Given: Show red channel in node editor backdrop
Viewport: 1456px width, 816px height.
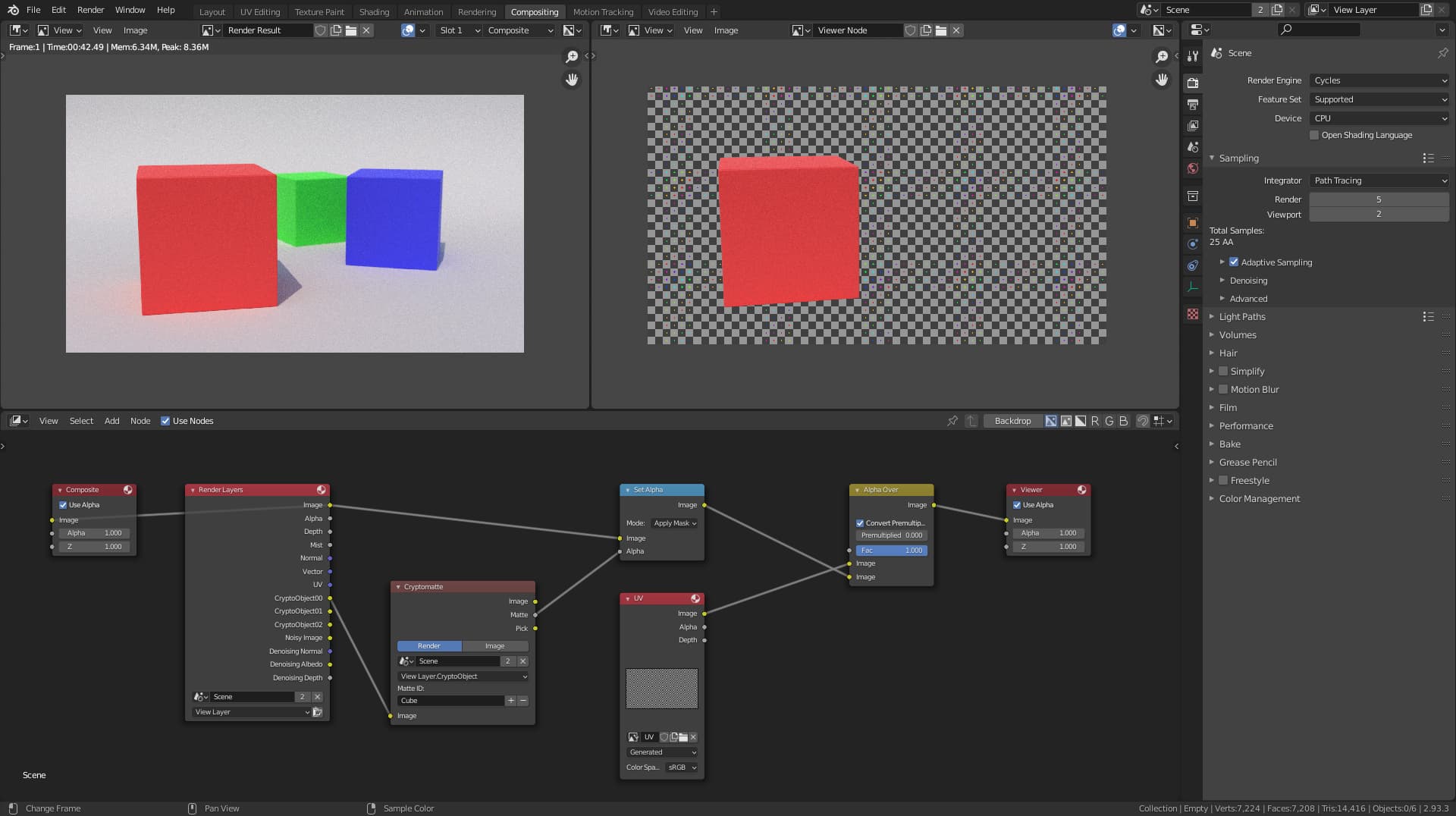Looking at the screenshot, I should (x=1095, y=421).
